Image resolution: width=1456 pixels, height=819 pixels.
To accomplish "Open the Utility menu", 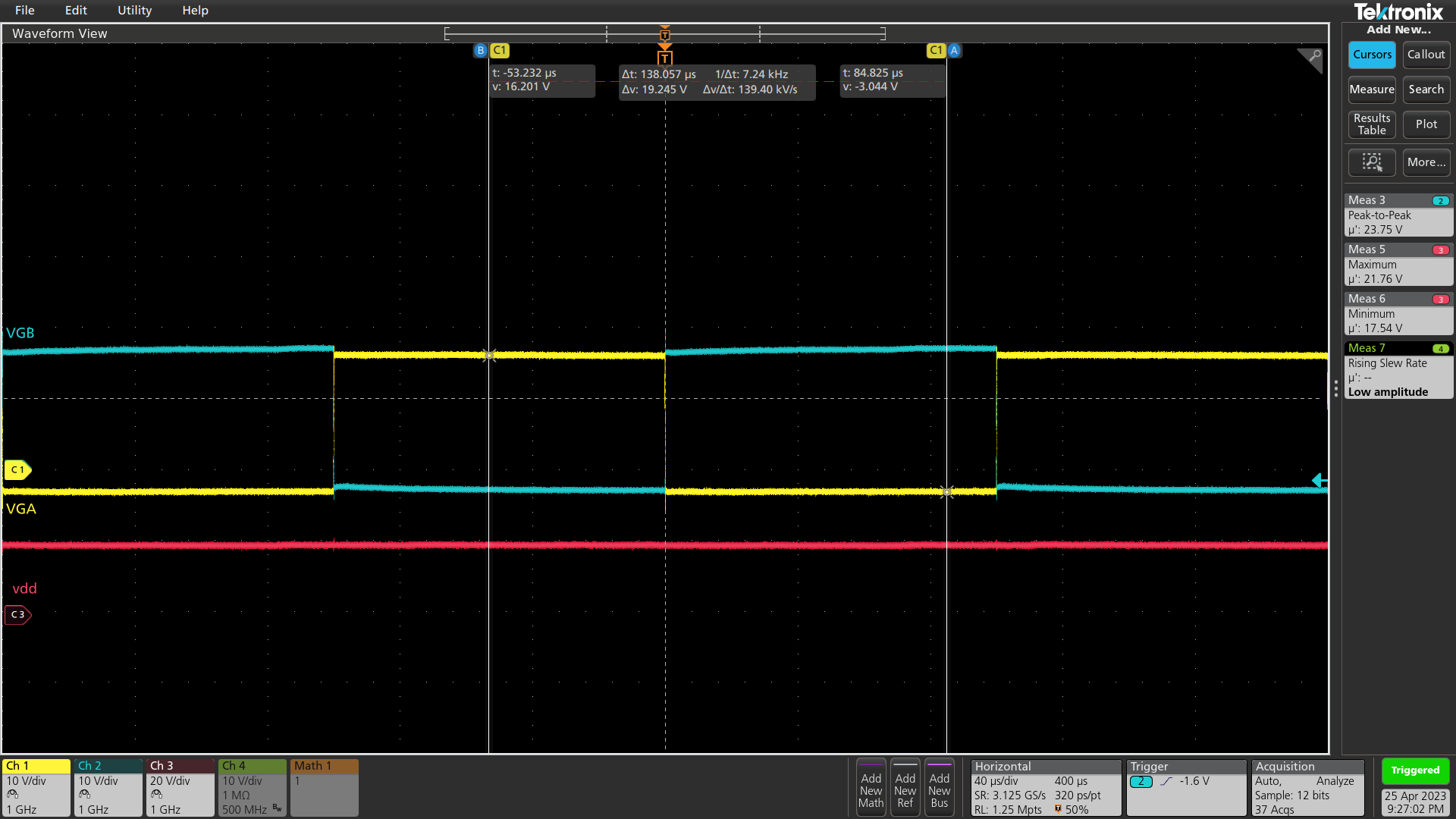I will coord(134,10).
